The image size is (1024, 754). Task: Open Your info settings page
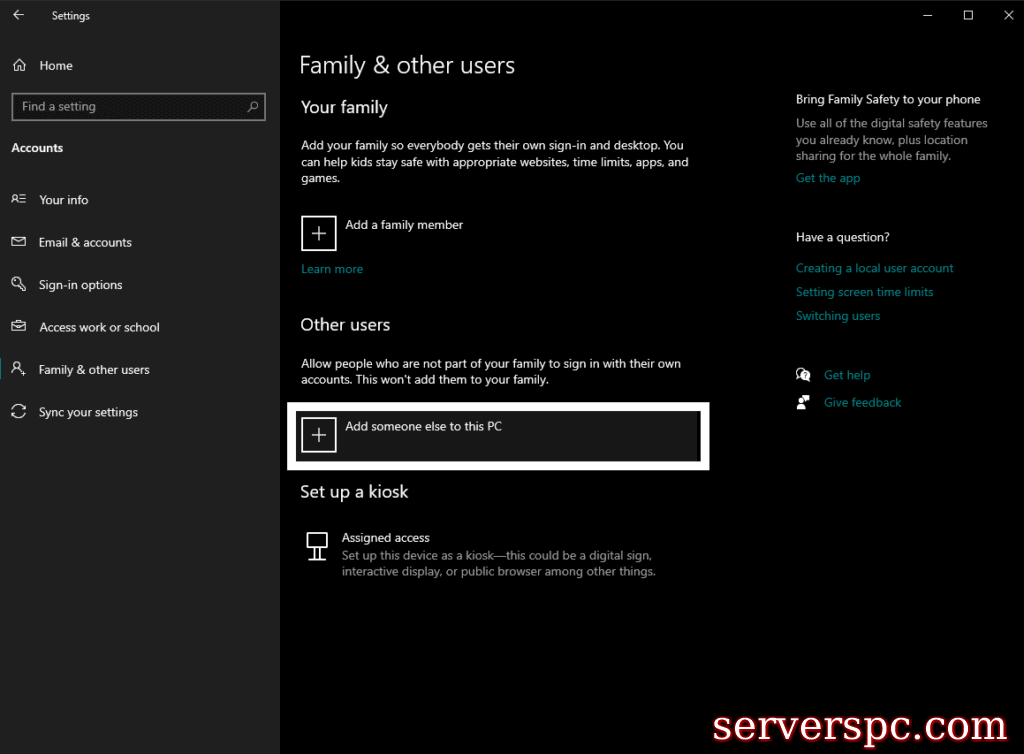coord(63,200)
